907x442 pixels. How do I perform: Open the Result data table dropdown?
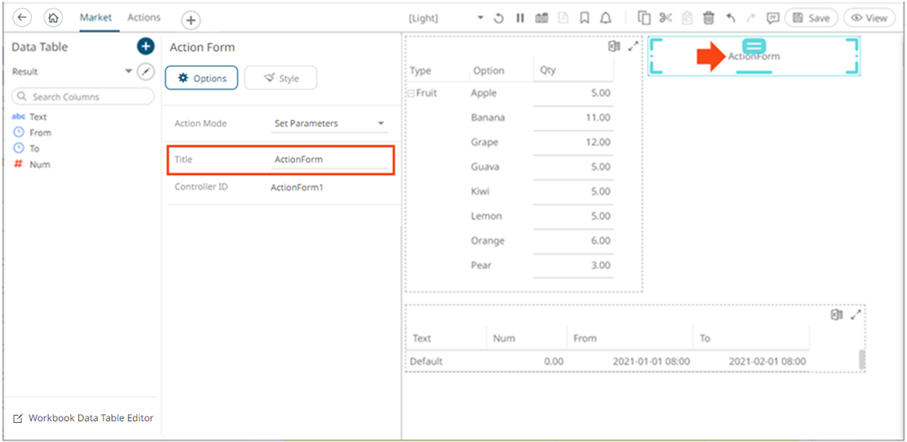pyautogui.click(x=128, y=72)
